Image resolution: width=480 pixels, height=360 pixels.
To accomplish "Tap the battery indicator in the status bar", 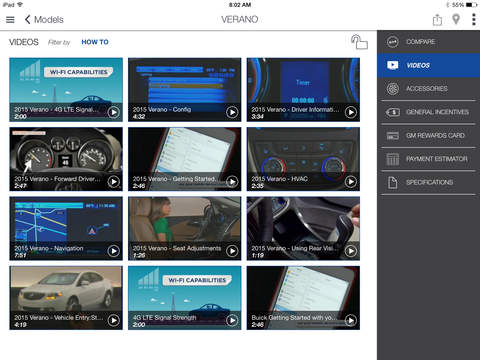I will pyautogui.click(x=471, y=5).
